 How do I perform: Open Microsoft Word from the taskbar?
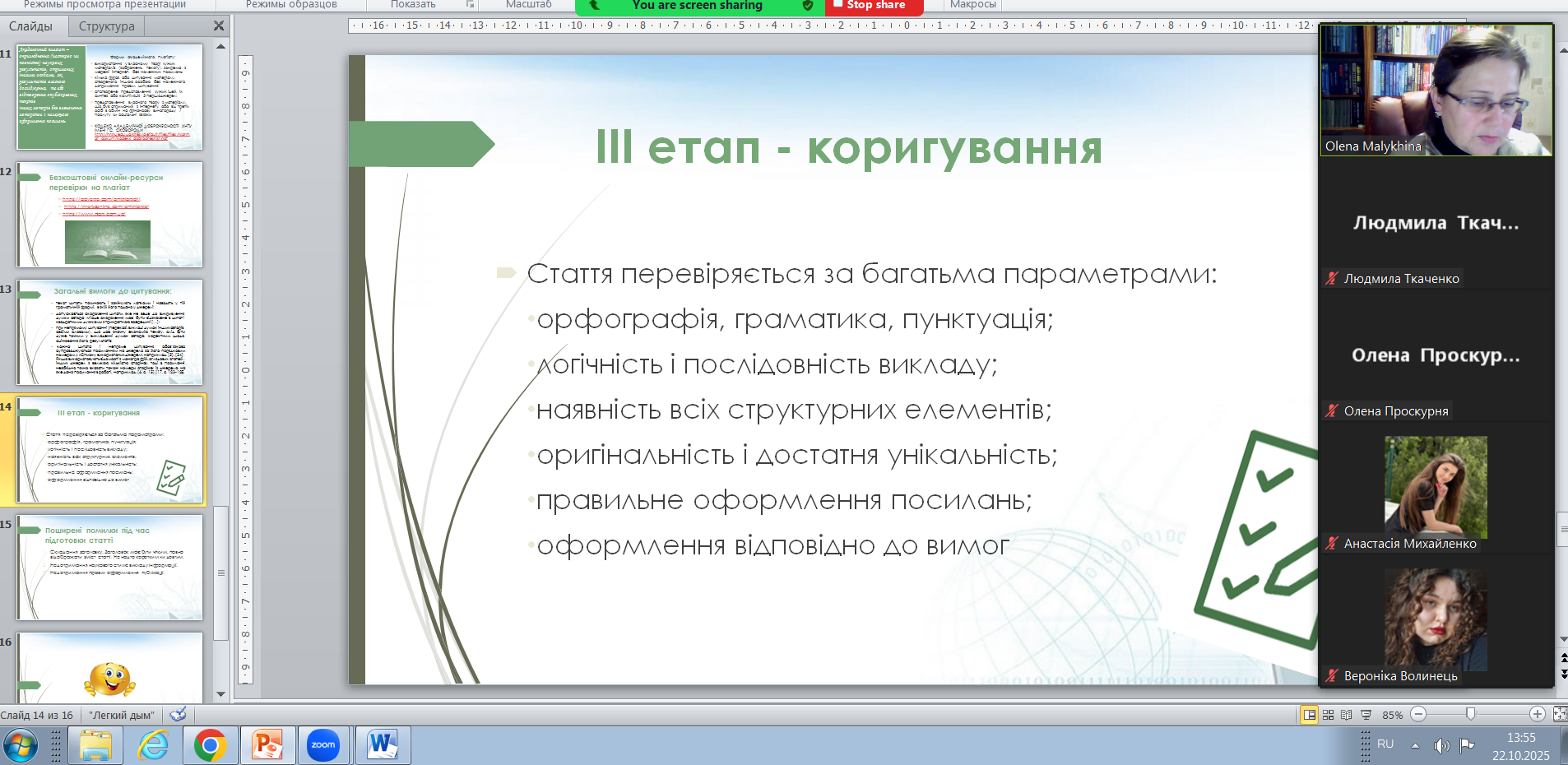pos(383,745)
